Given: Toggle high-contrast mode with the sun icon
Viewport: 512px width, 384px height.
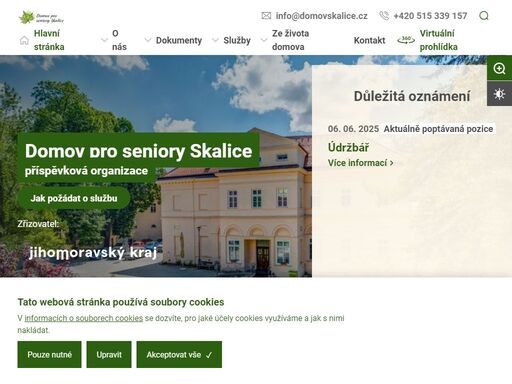Looking at the screenshot, I should (499, 94).
